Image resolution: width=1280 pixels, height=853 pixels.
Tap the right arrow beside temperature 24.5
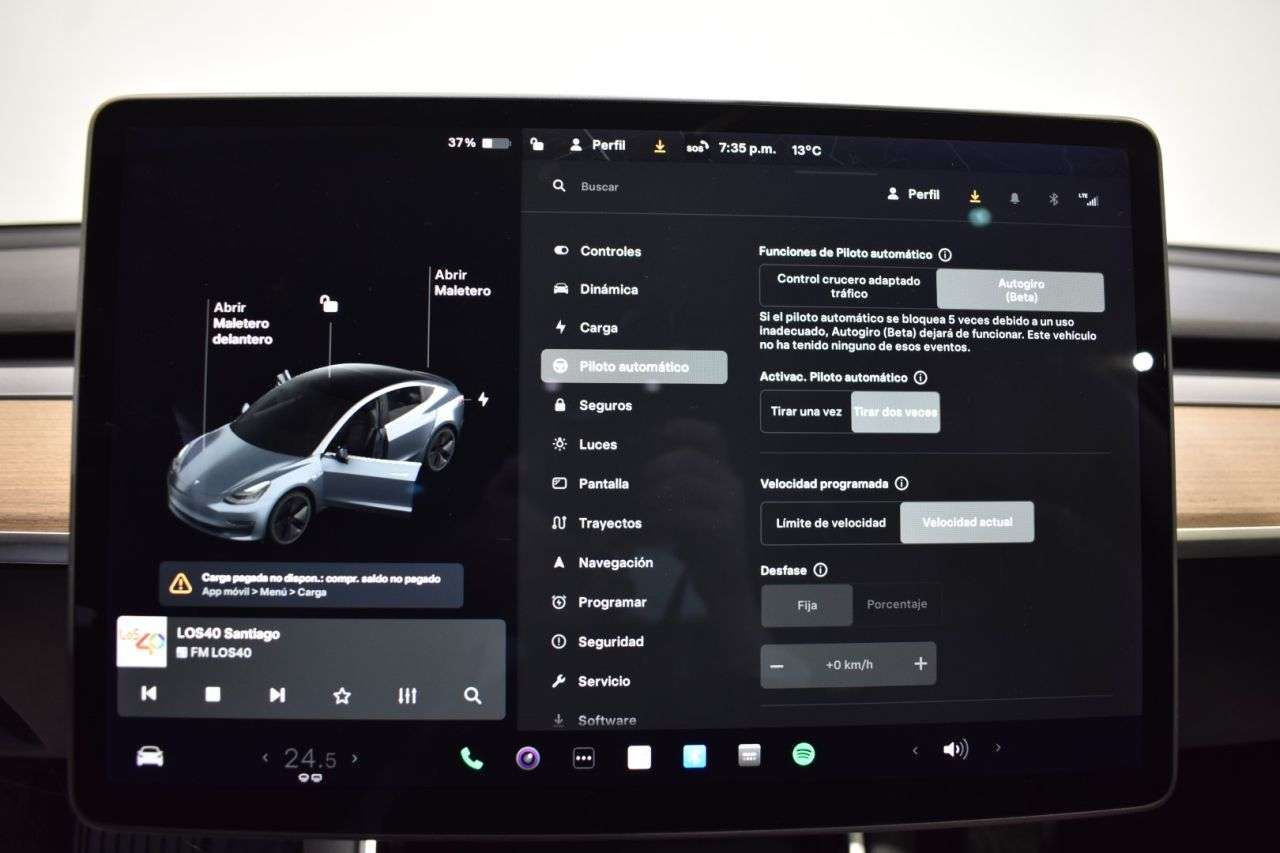coord(355,757)
